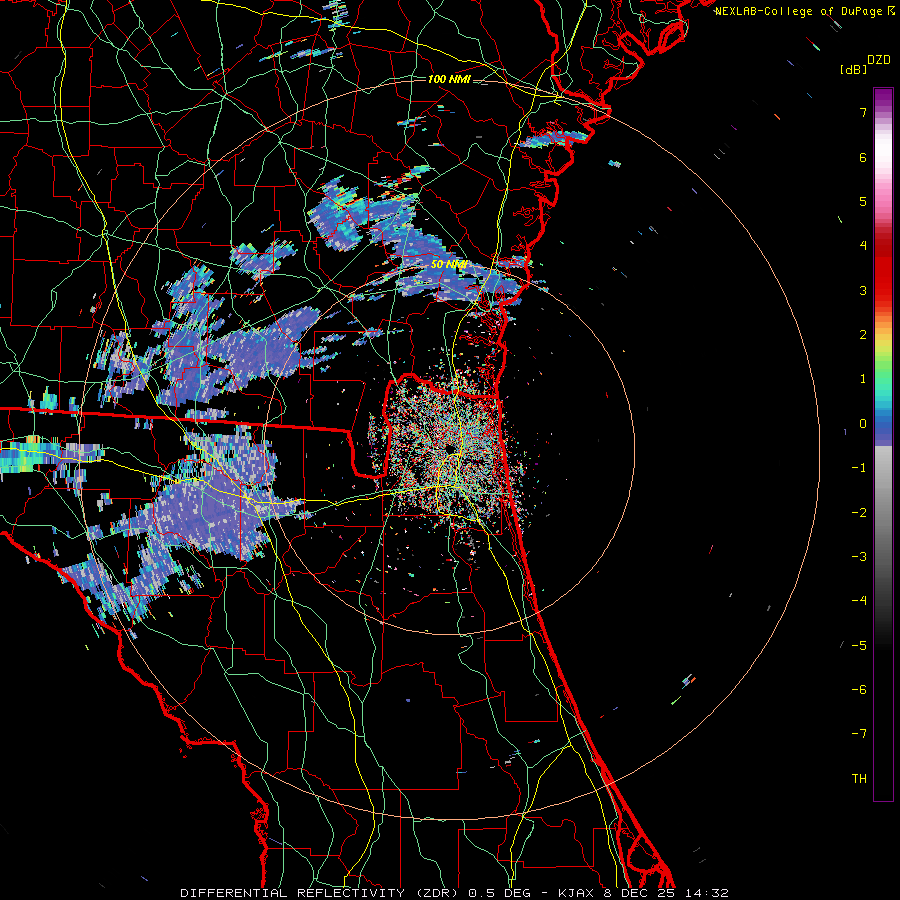This screenshot has width=900, height=900.
Task: Click the -2 value on the color scale
Action: pyautogui.click(x=859, y=513)
